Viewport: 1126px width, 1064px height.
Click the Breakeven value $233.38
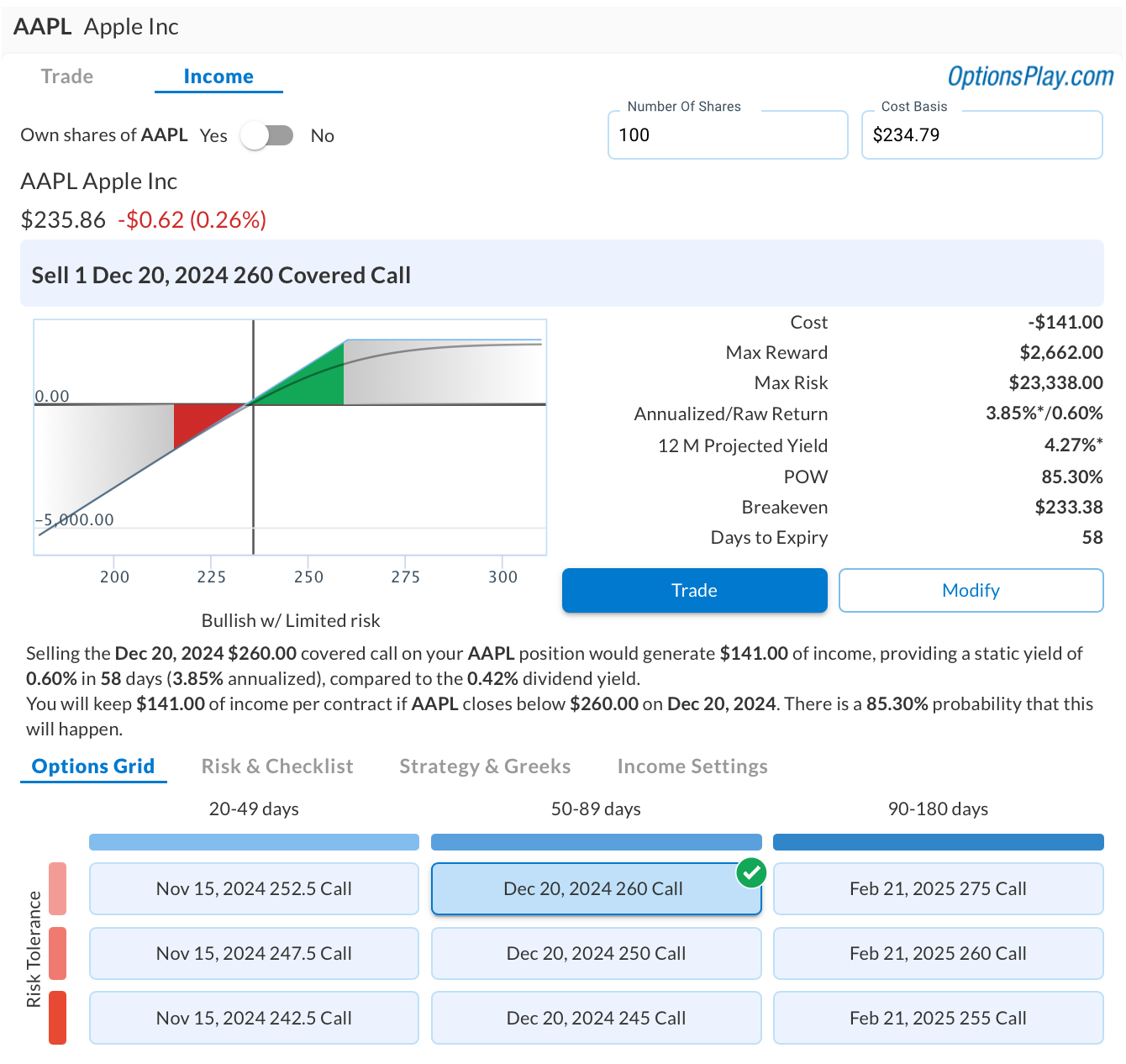click(1069, 508)
